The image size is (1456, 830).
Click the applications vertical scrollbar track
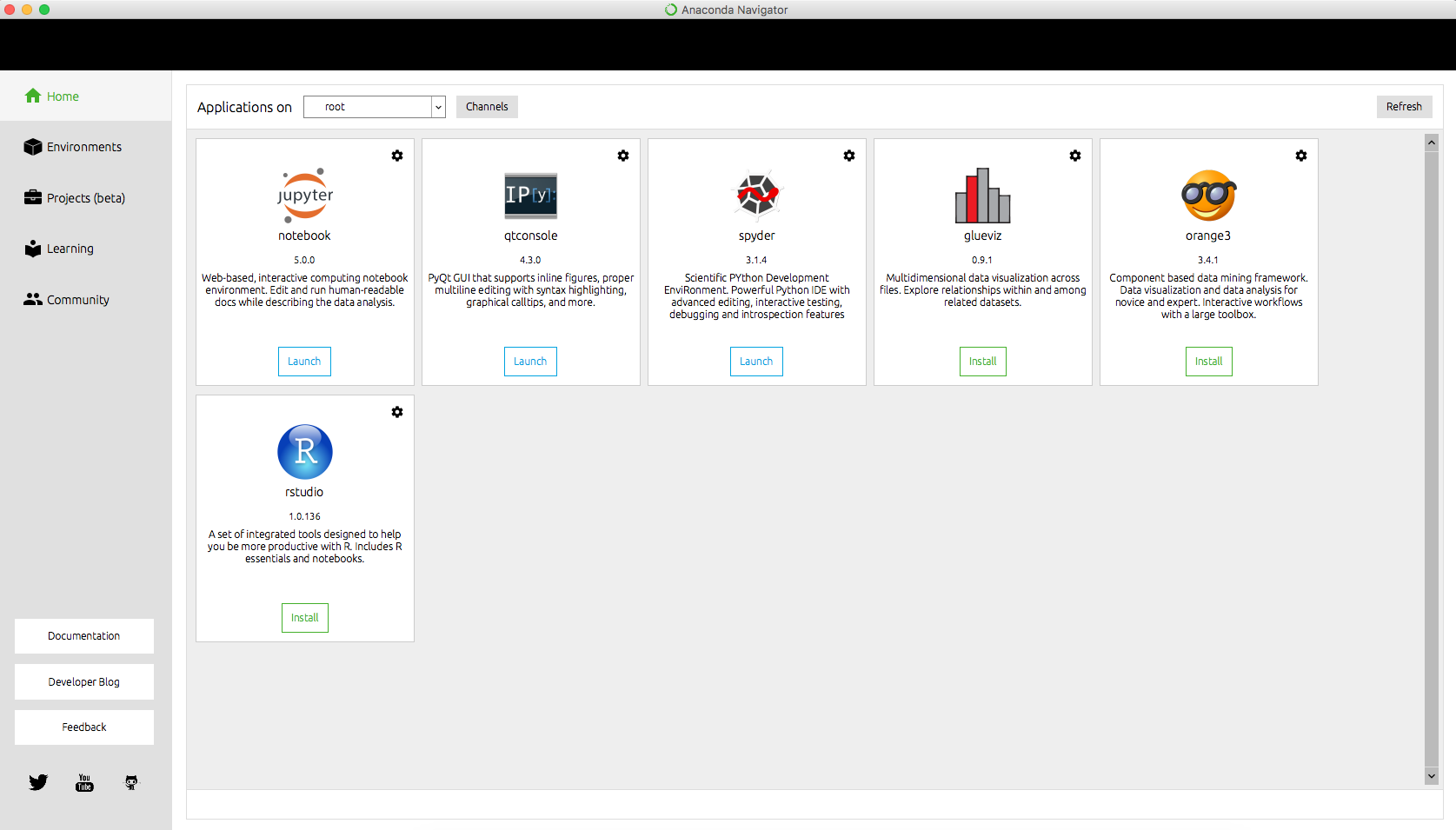(x=1432, y=459)
